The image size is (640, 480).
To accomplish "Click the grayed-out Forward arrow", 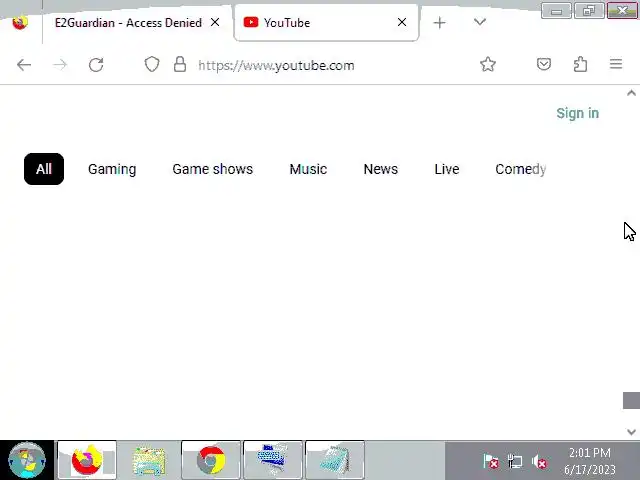I will coord(60,64).
